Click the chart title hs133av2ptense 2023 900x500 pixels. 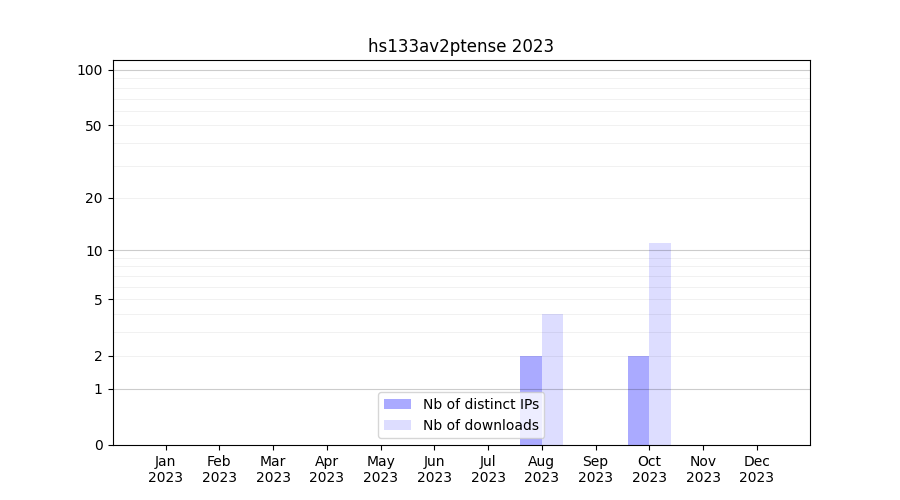(460, 46)
